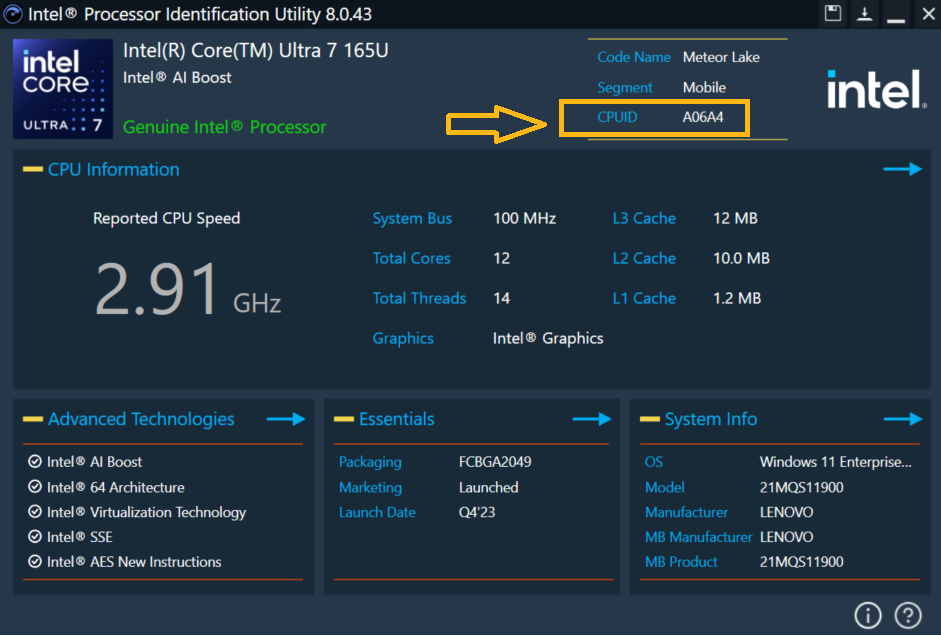The image size is (941, 638).
Task: Select the Intel AI Boost row text
Action: click(94, 462)
